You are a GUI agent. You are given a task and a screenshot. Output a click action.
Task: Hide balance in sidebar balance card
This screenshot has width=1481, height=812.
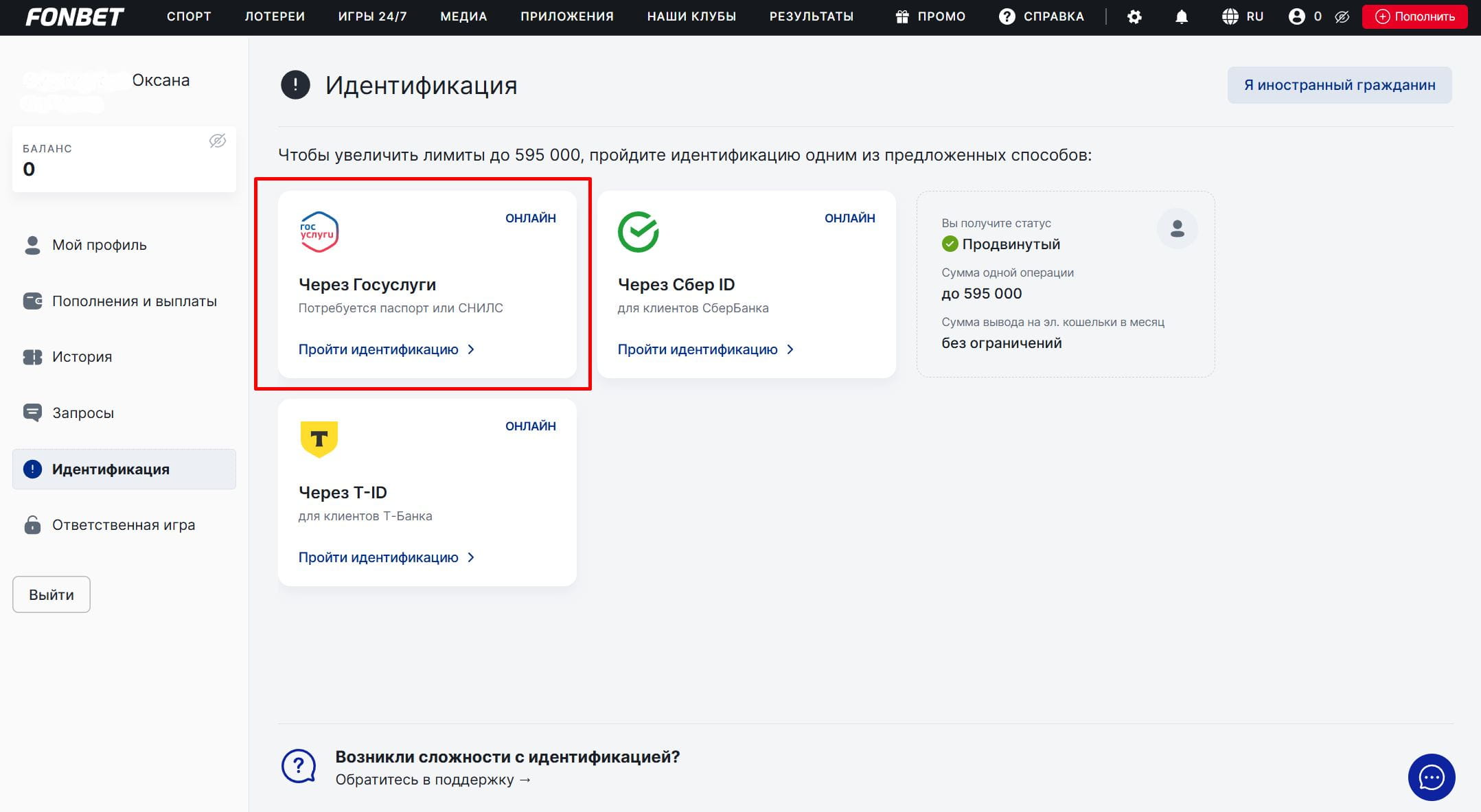(x=218, y=141)
